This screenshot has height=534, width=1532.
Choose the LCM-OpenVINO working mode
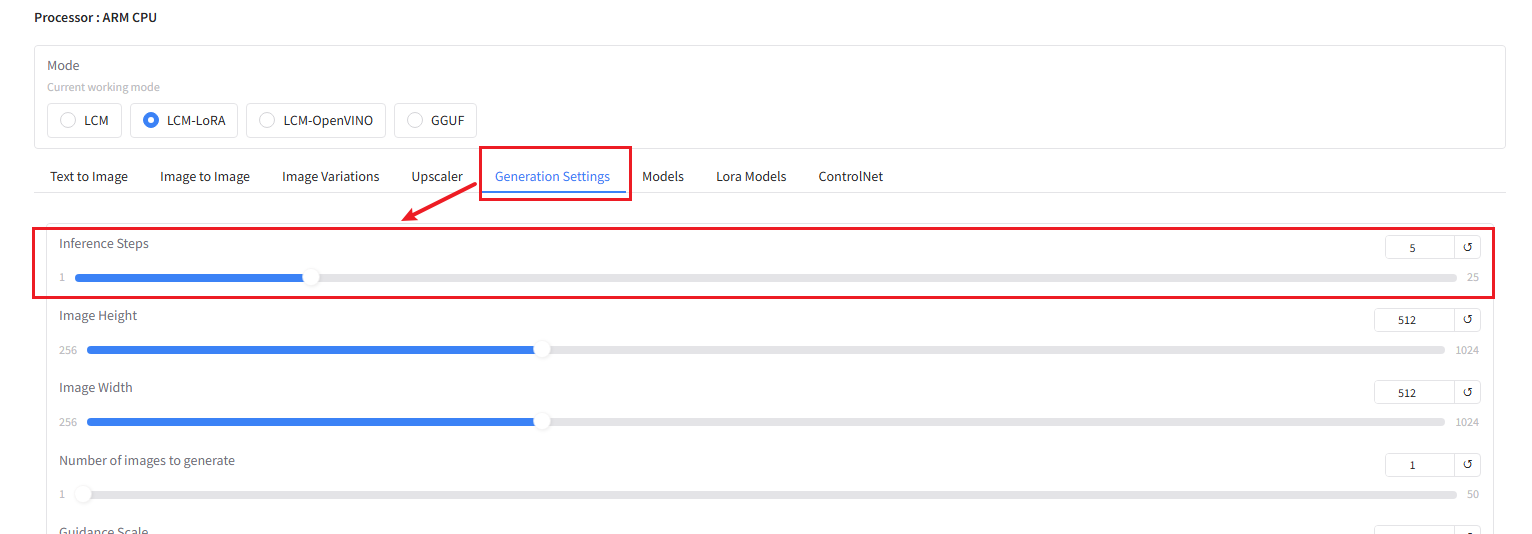tap(267, 120)
